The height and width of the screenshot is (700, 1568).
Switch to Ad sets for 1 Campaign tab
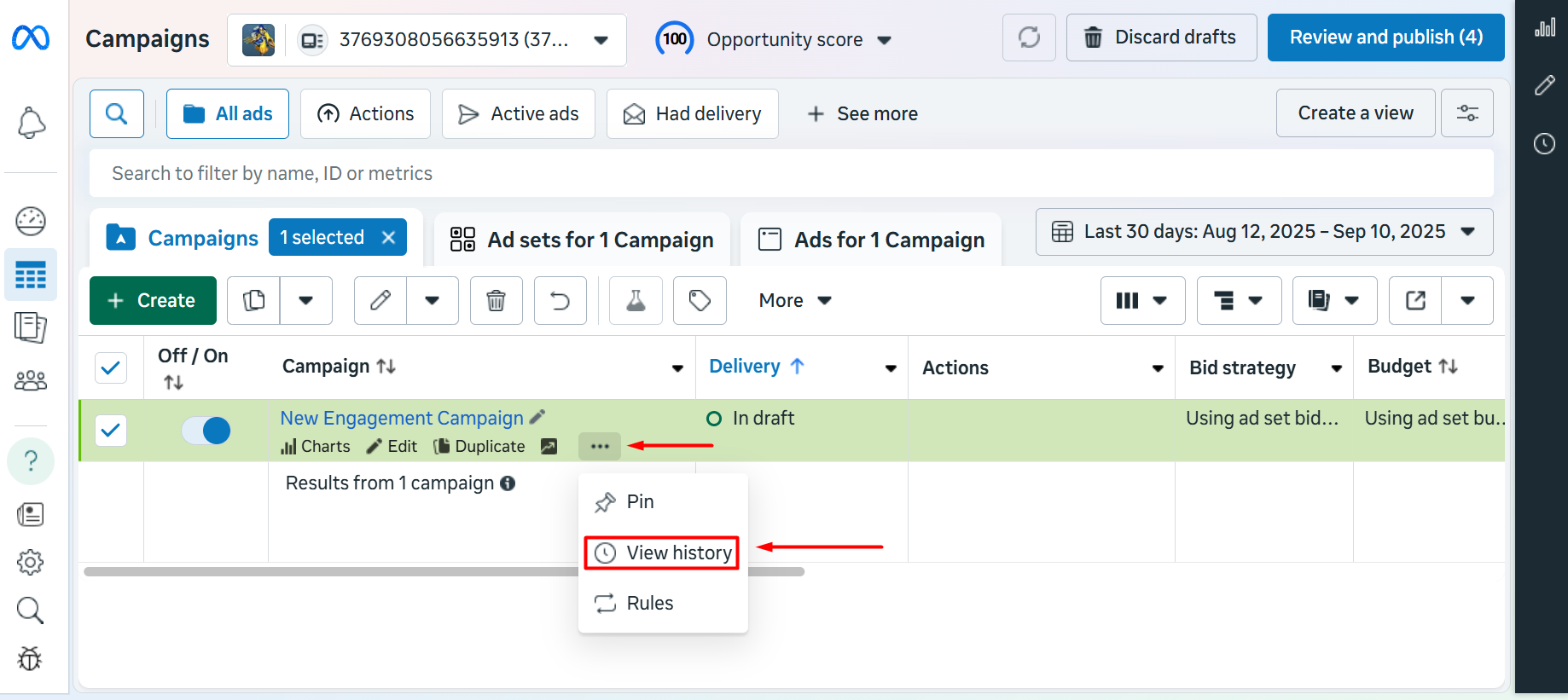click(x=582, y=240)
